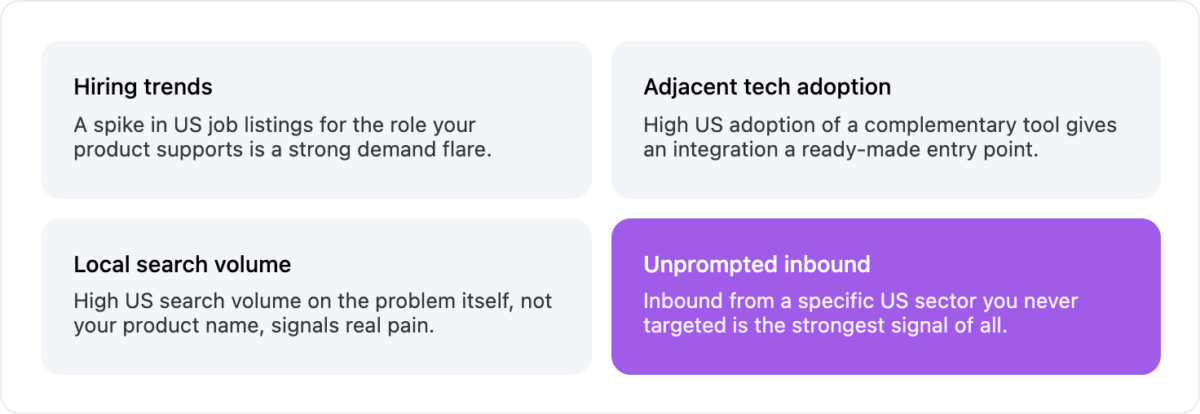Click 'High US adoption of a complementary' line
Screen dimensions: 1200x414
(x=880, y=126)
